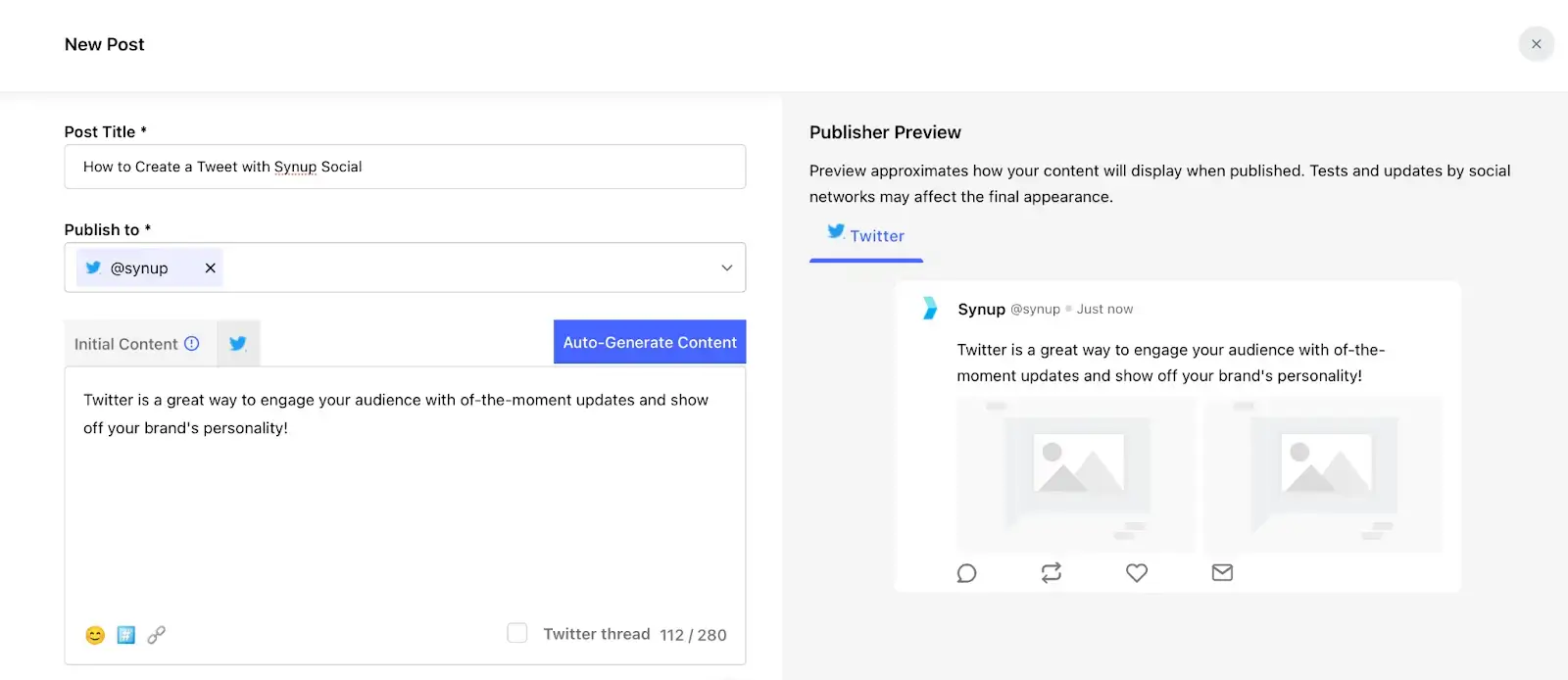Click the envelope message icon in preview

point(1222,572)
